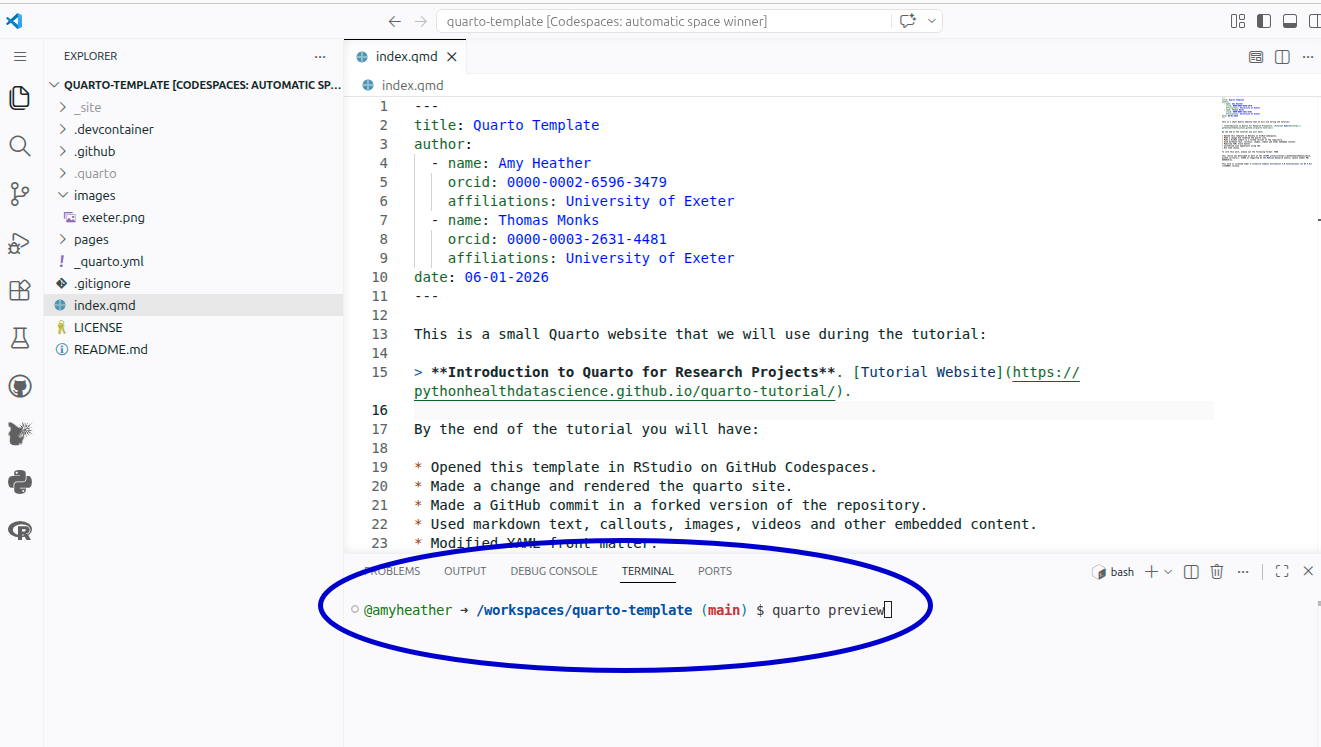The width and height of the screenshot is (1321, 747).
Task: Open the Search view in activity bar
Action: click(x=20, y=146)
